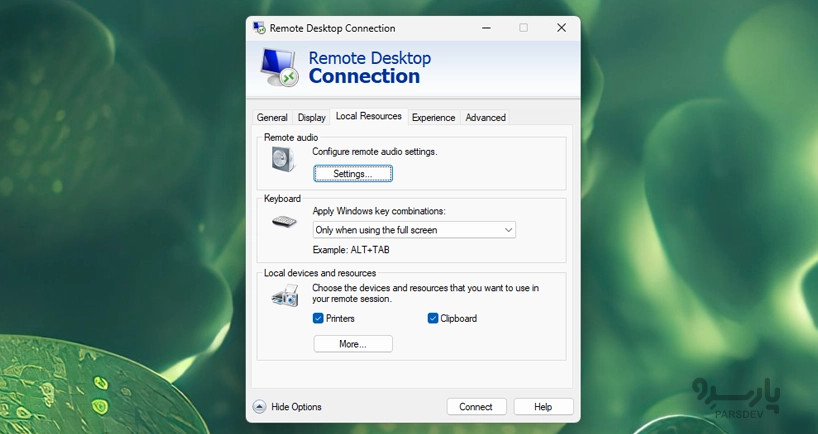Image resolution: width=818 pixels, height=434 pixels.
Task: Click the title bar app icon
Action: 259,28
